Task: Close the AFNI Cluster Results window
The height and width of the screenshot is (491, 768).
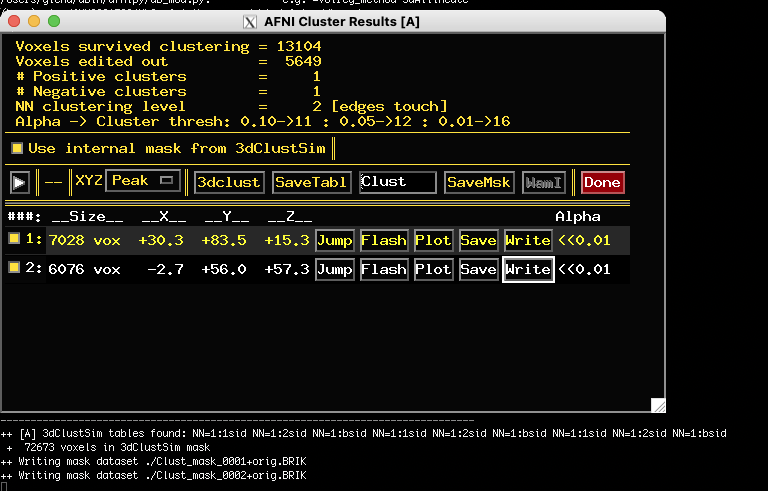Action: coord(14,21)
